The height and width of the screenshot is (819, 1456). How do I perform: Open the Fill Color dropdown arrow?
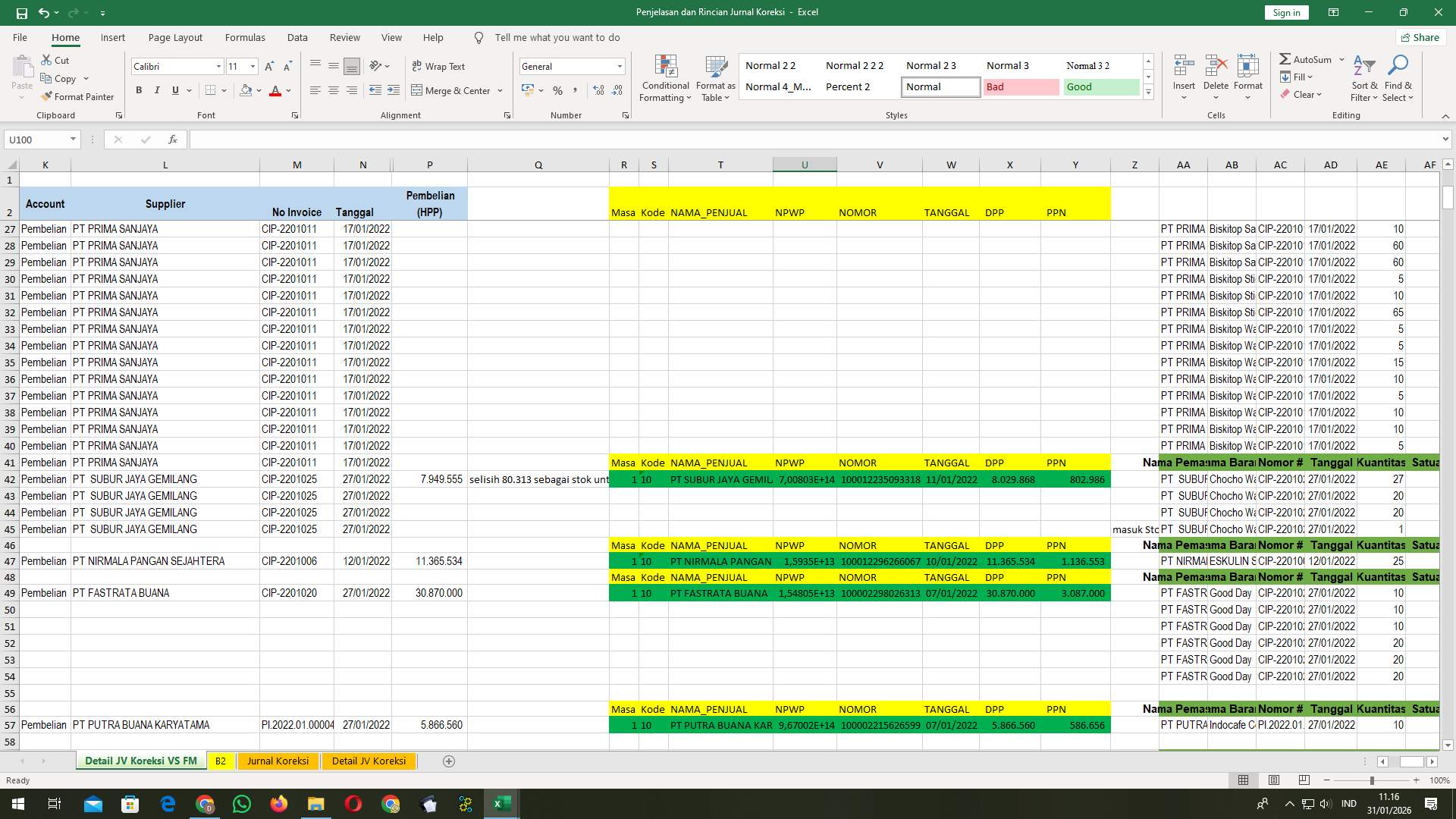click(x=258, y=90)
